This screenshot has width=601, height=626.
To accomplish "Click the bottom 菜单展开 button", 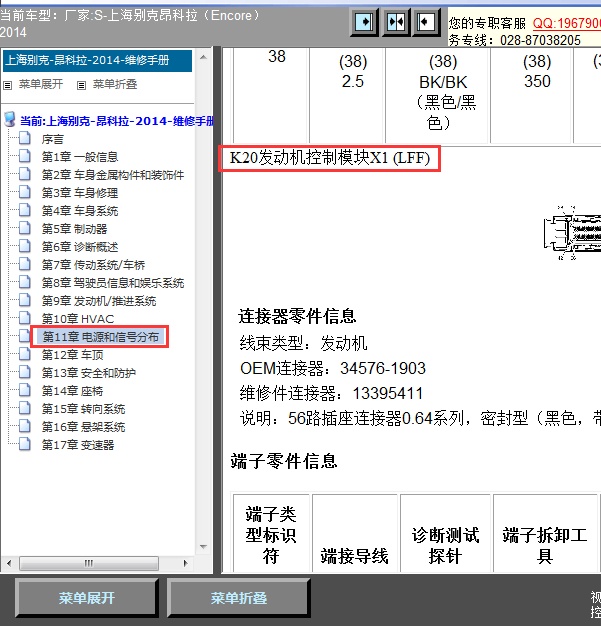I will (x=87, y=598).
